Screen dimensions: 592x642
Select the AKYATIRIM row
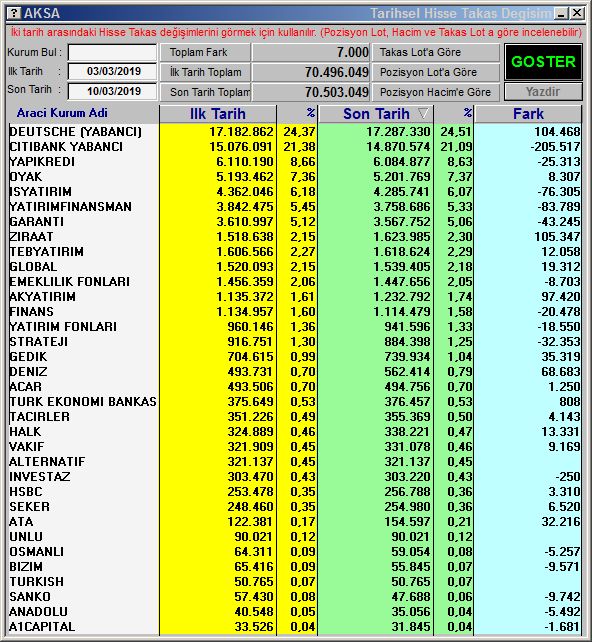pos(295,297)
